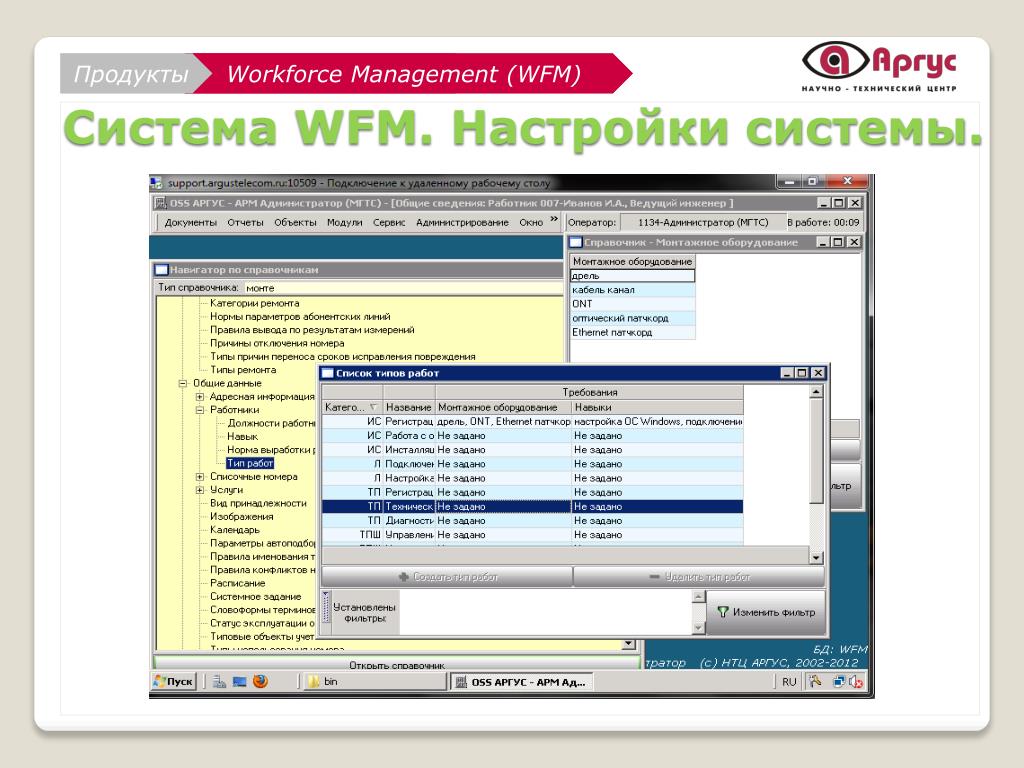Open the Пуск start button
Image resolution: width=1024 pixels, height=768 pixels.
[x=174, y=682]
